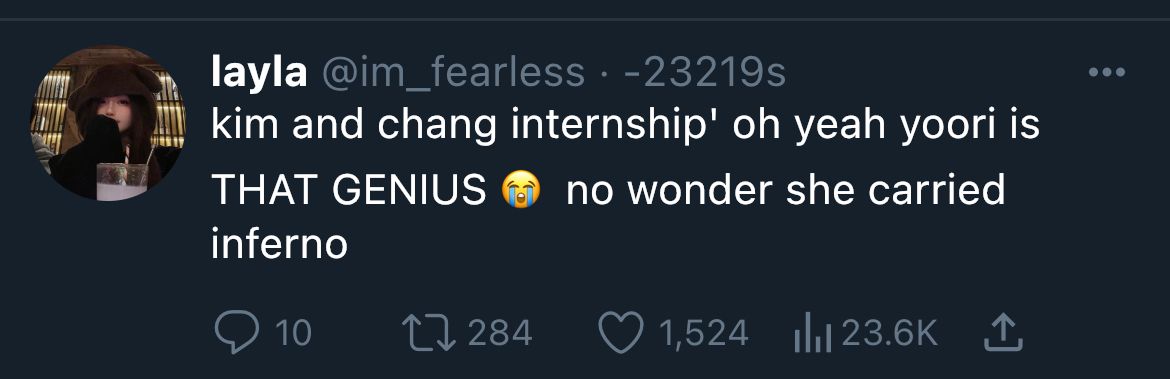Click the display name layla
This screenshot has width=1170, height=379.
(259, 73)
